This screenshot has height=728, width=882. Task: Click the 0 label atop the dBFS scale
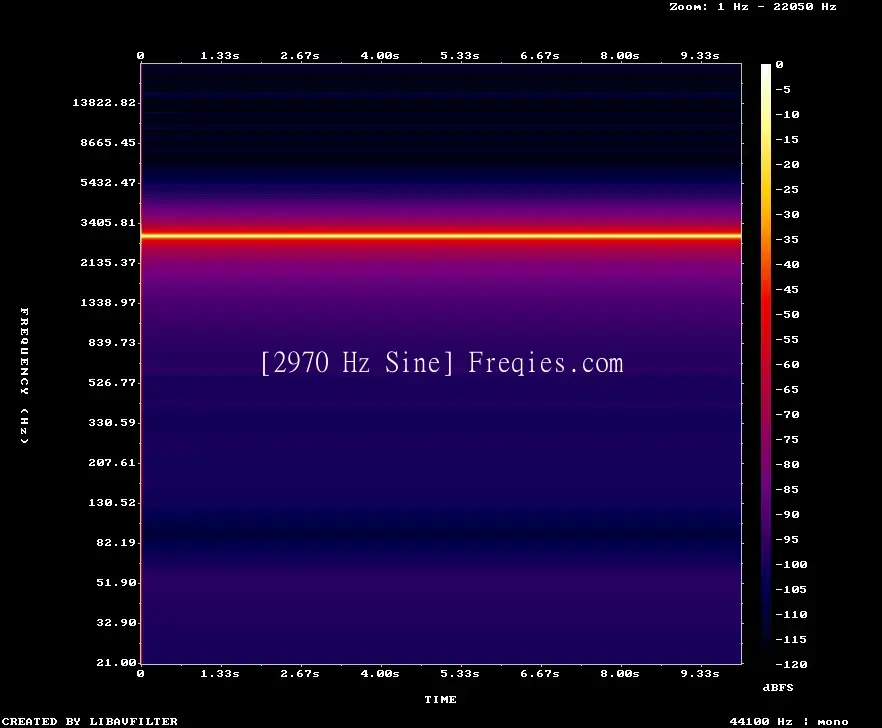(x=779, y=65)
